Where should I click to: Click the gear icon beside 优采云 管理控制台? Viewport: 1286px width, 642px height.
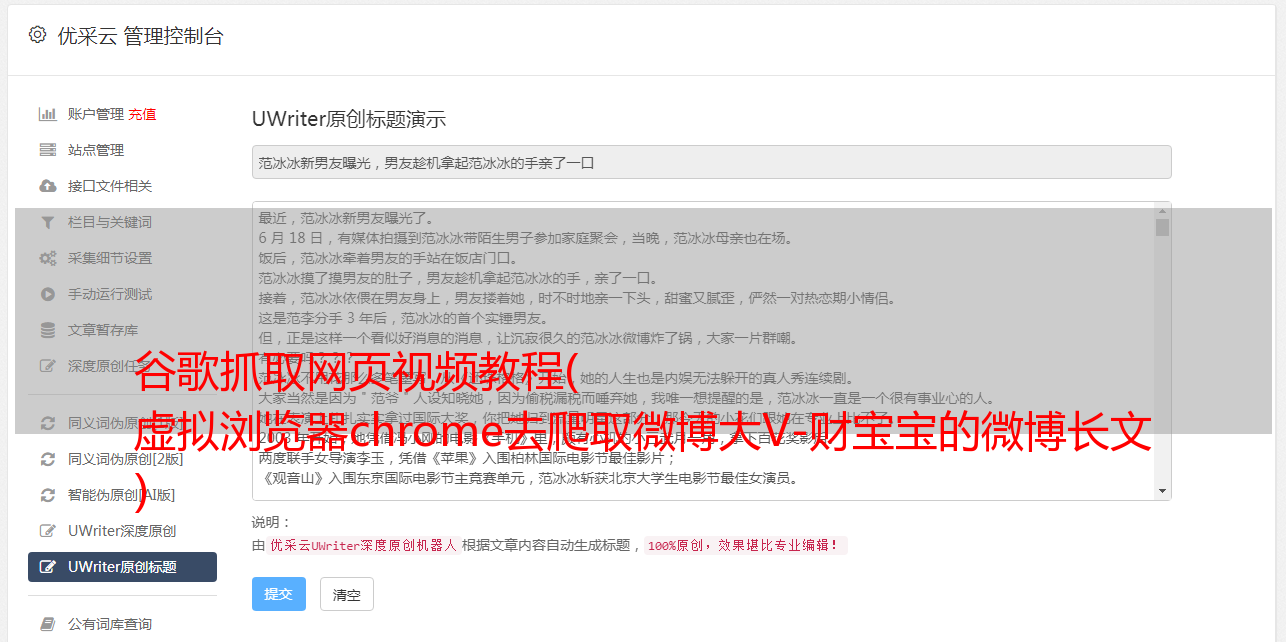click(x=38, y=35)
